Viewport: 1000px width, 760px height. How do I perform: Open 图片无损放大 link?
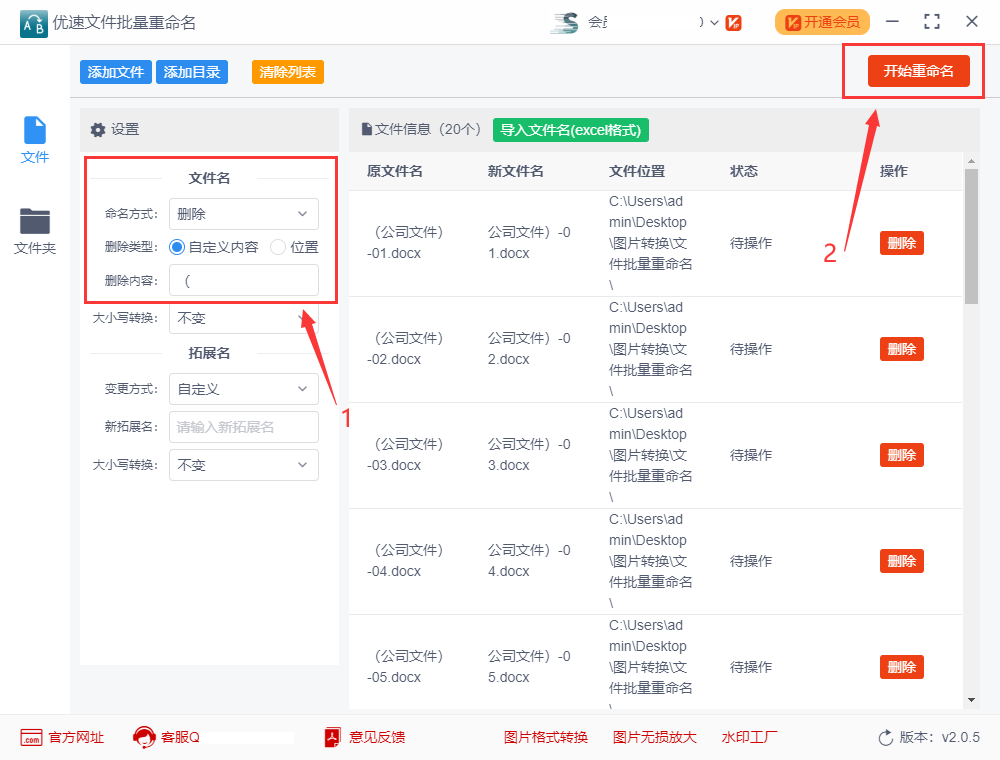click(x=654, y=738)
